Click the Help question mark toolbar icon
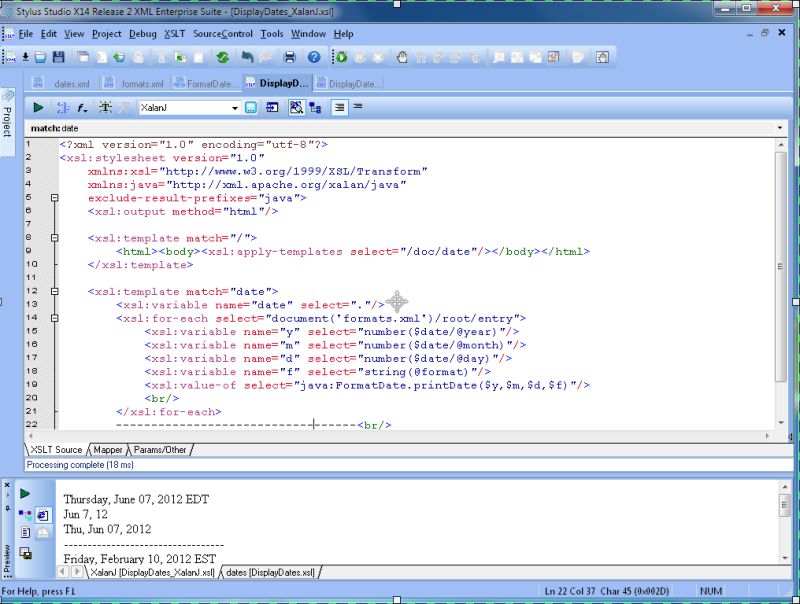Image resolution: width=800 pixels, height=604 pixels. coord(314,57)
